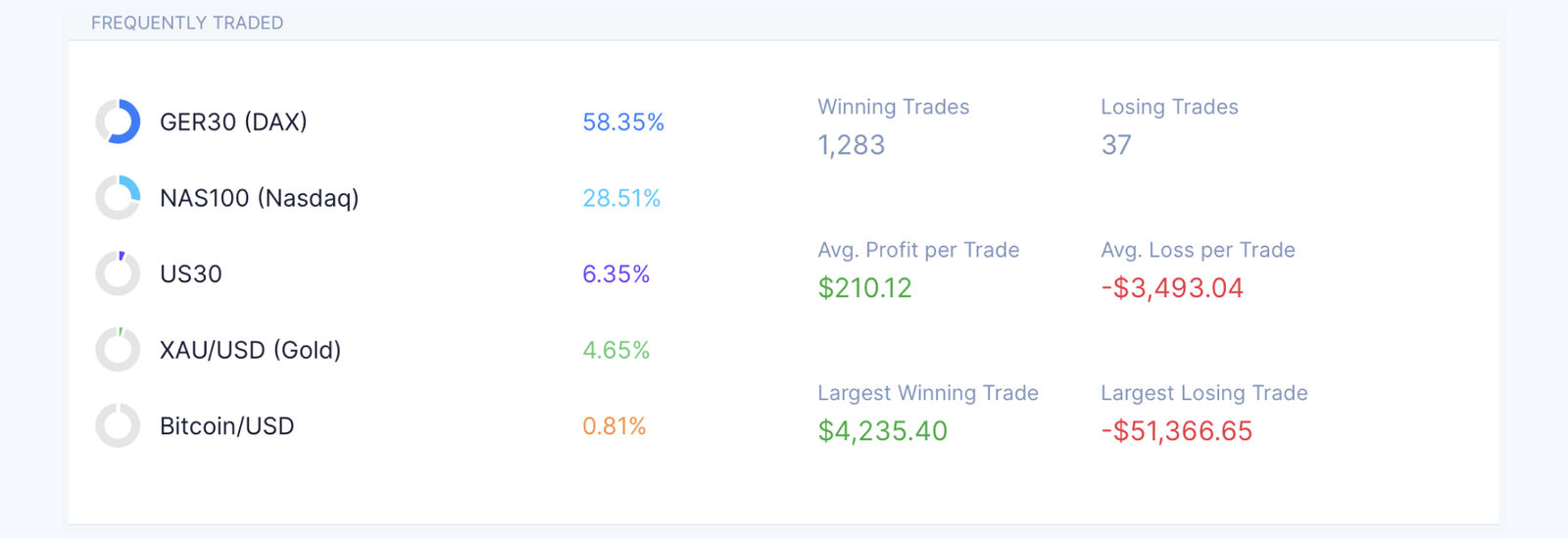
Task: Select the NAS100 (Nasdaq) instrument name
Action: click(x=260, y=198)
